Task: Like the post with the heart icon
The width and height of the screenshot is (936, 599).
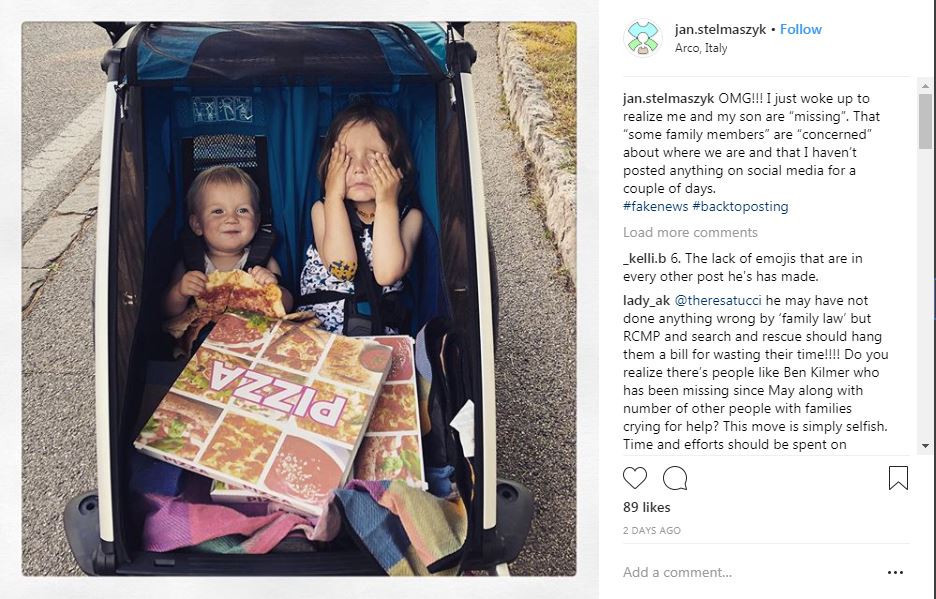Action: [635, 478]
